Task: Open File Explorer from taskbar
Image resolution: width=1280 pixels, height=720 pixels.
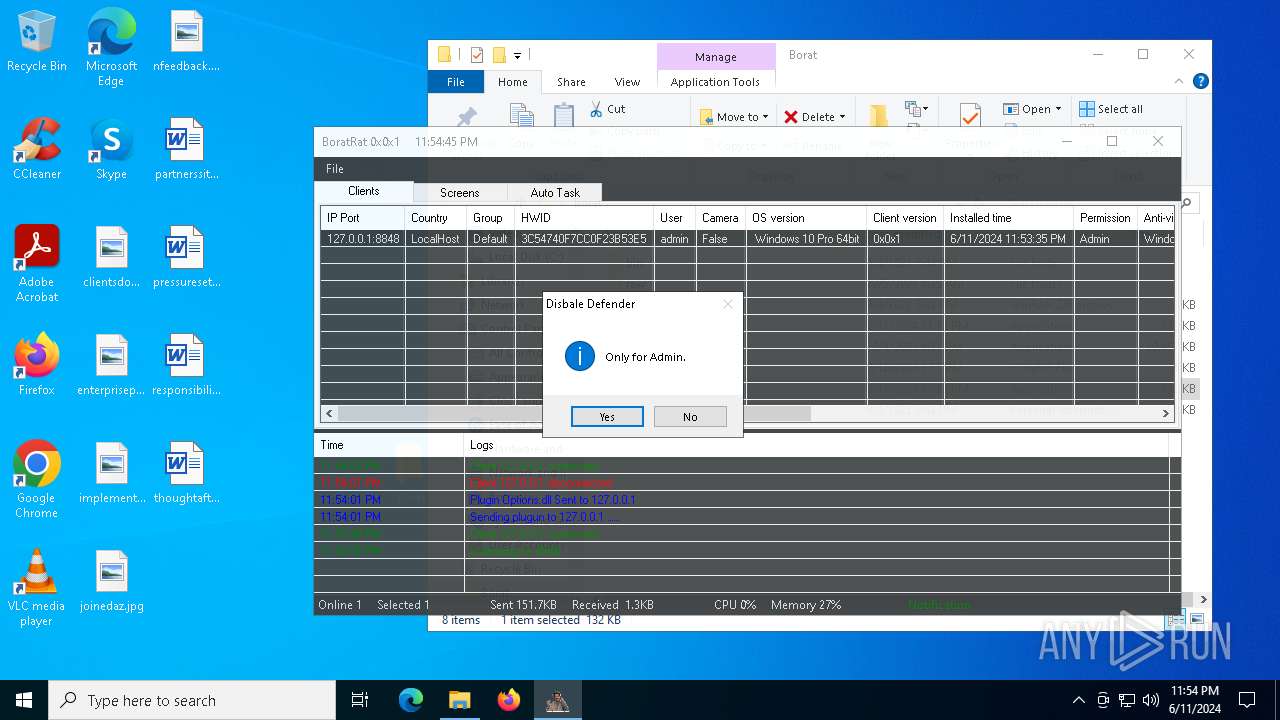Action: coord(459,700)
